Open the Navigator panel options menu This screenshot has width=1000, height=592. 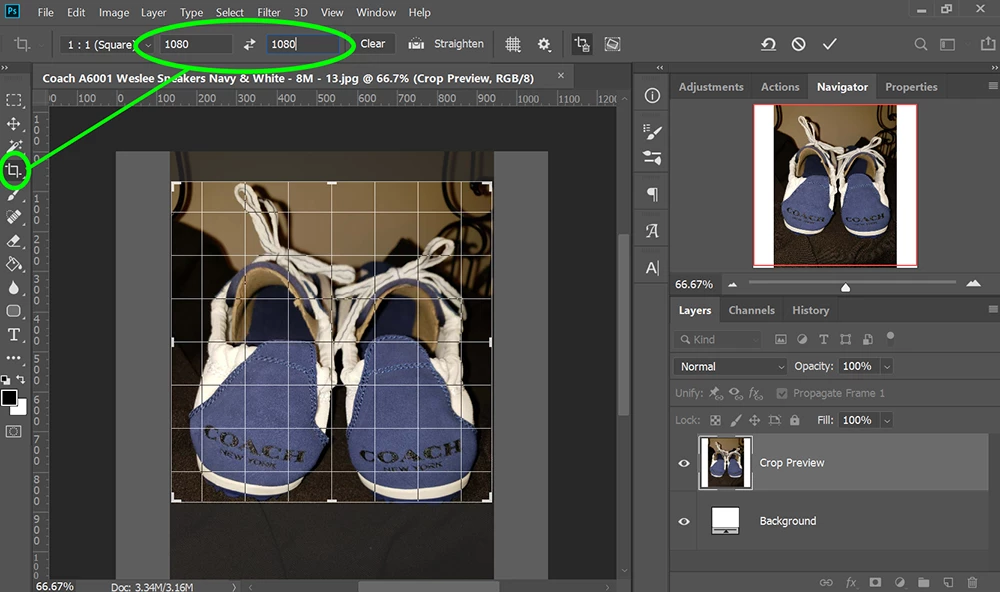992,86
